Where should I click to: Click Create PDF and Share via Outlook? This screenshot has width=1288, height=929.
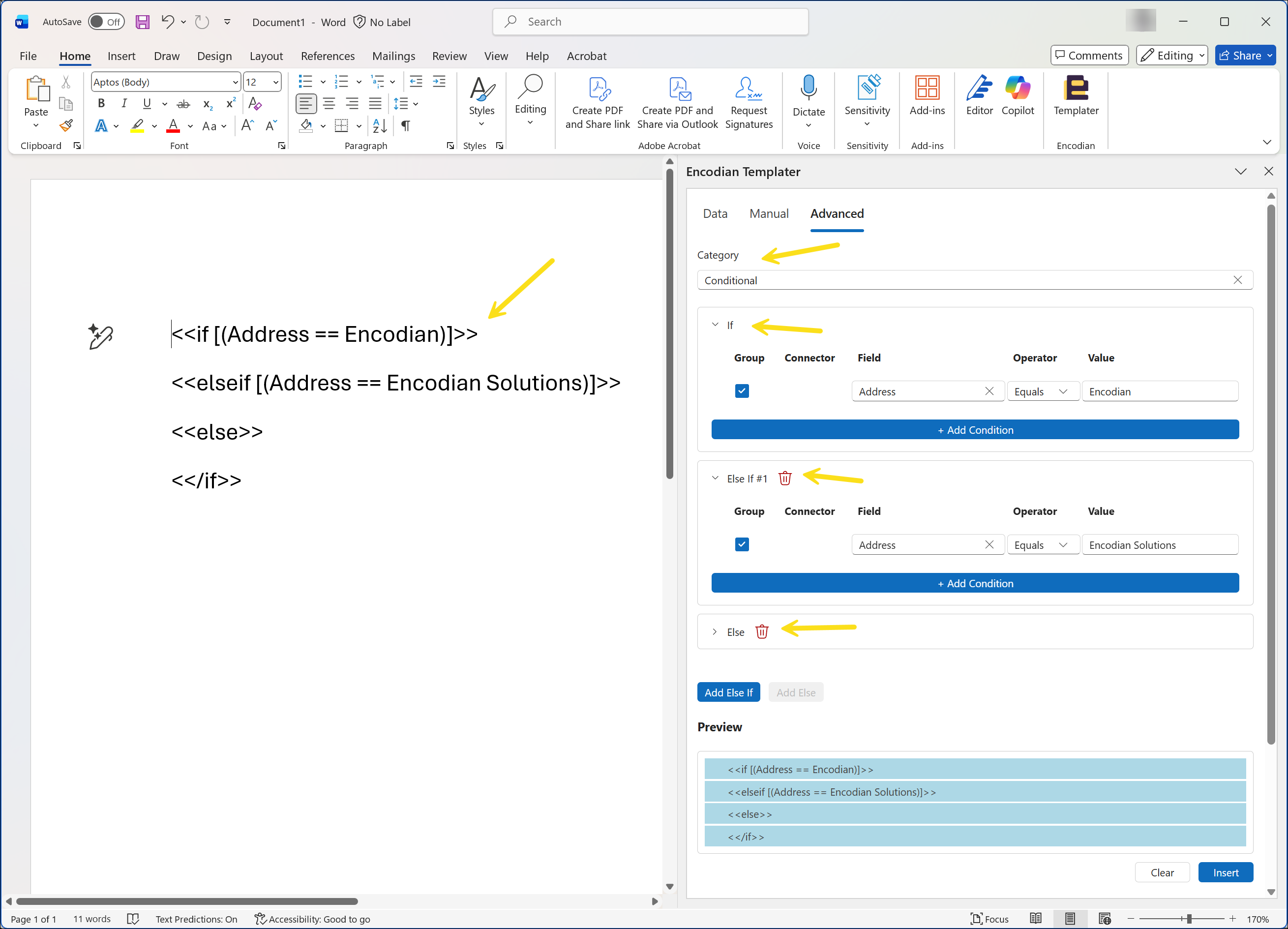(677, 103)
